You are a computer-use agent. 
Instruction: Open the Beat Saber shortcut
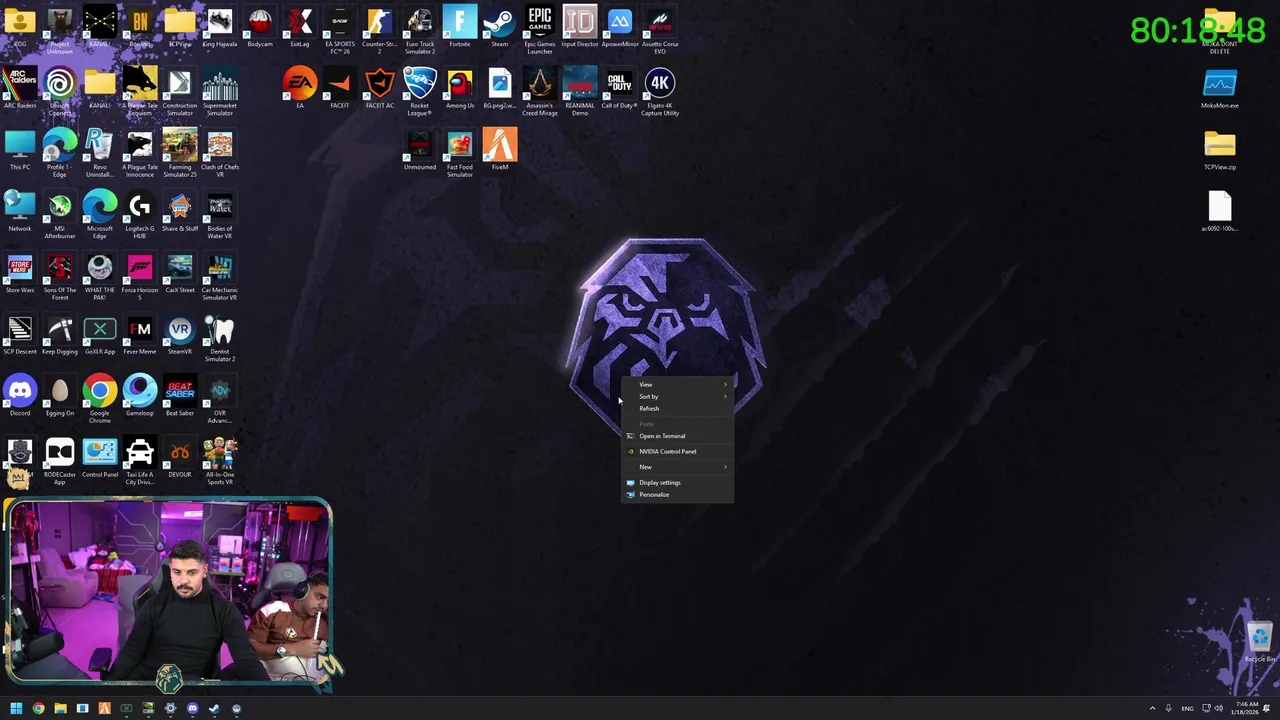point(180,396)
